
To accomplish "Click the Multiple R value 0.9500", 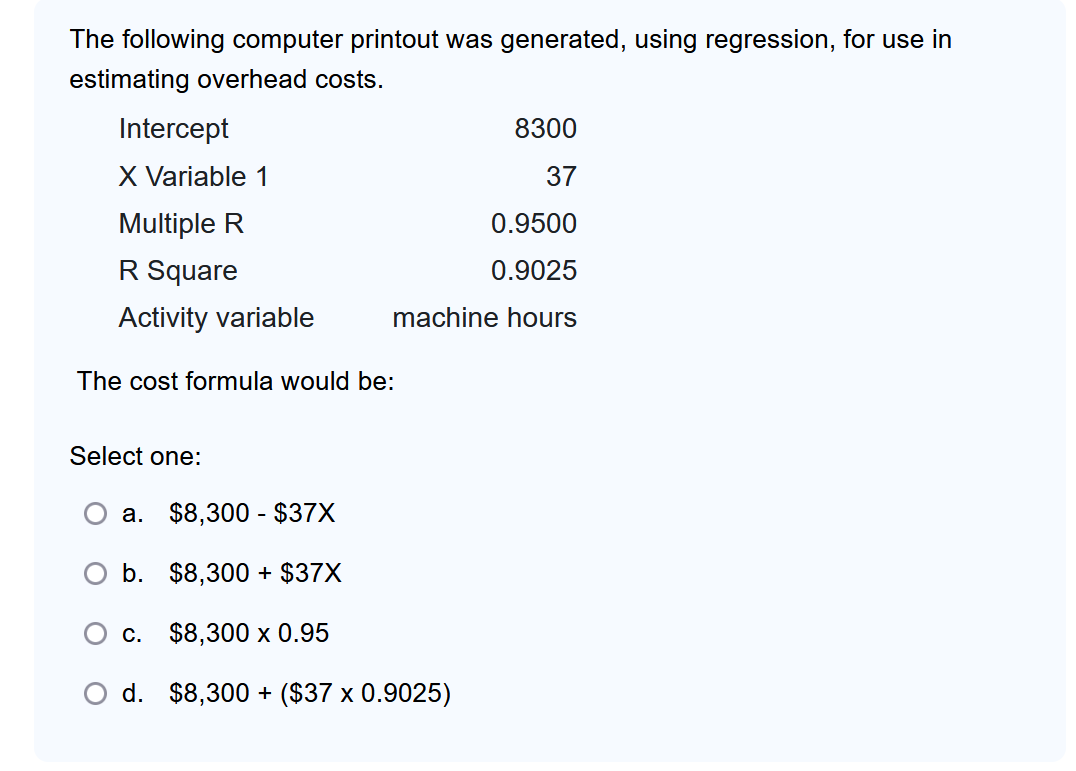I will pos(535,224).
